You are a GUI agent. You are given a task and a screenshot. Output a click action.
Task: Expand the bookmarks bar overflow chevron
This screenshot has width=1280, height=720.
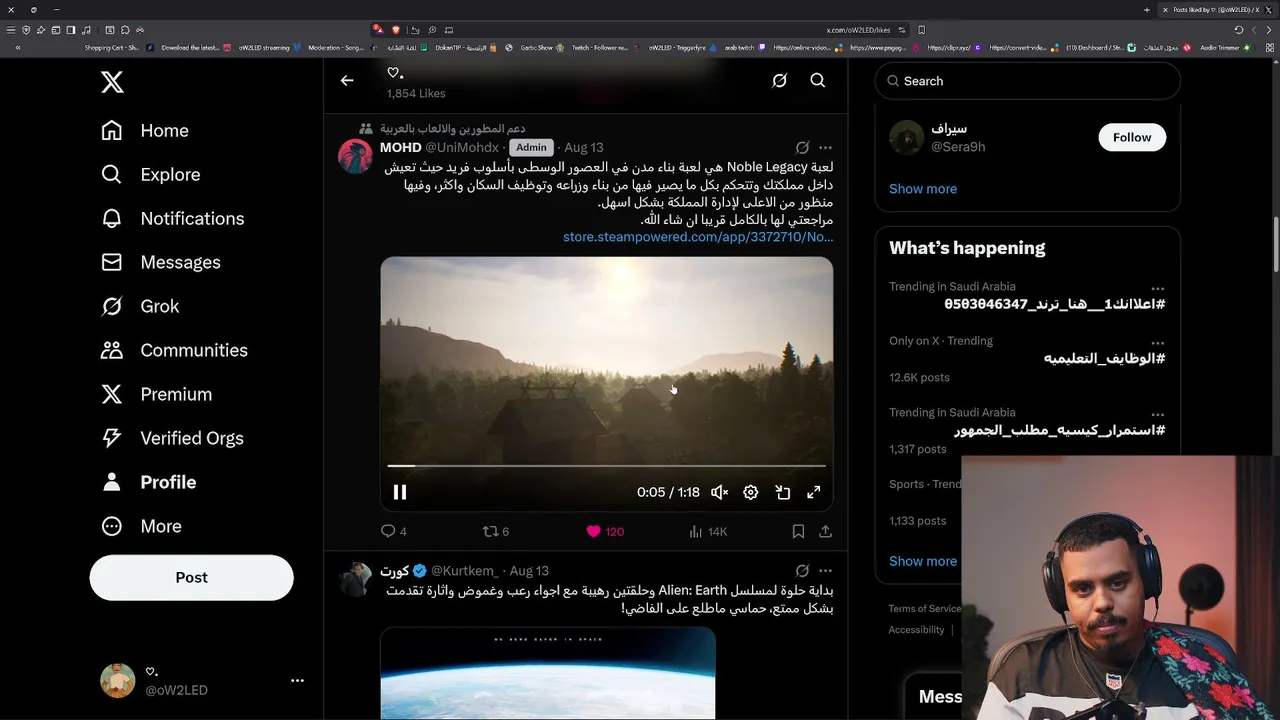pos(18,48)
